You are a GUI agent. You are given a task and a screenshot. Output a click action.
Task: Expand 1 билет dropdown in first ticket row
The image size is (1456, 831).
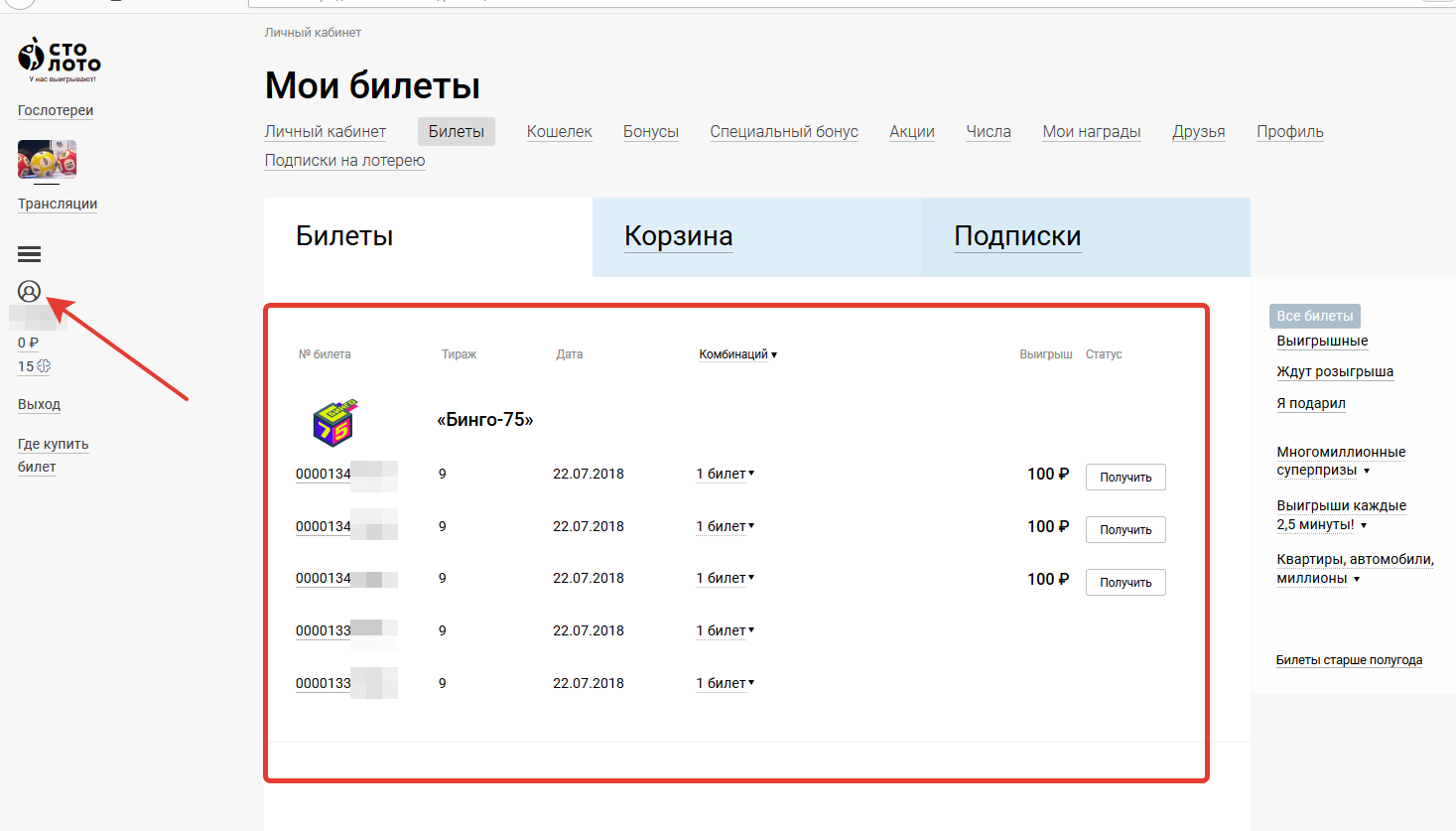point(726,474)
